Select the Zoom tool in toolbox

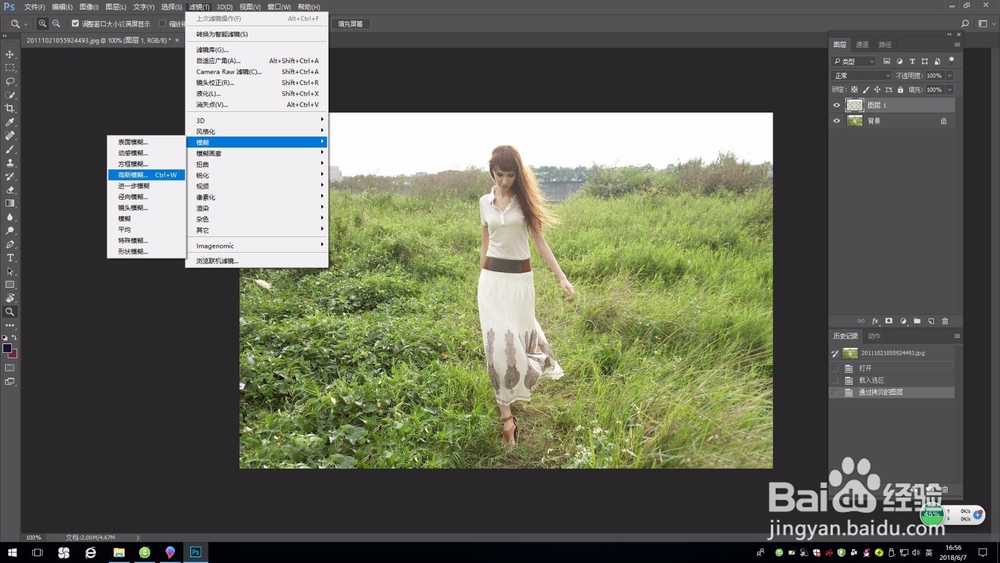(x=10, y=312)
